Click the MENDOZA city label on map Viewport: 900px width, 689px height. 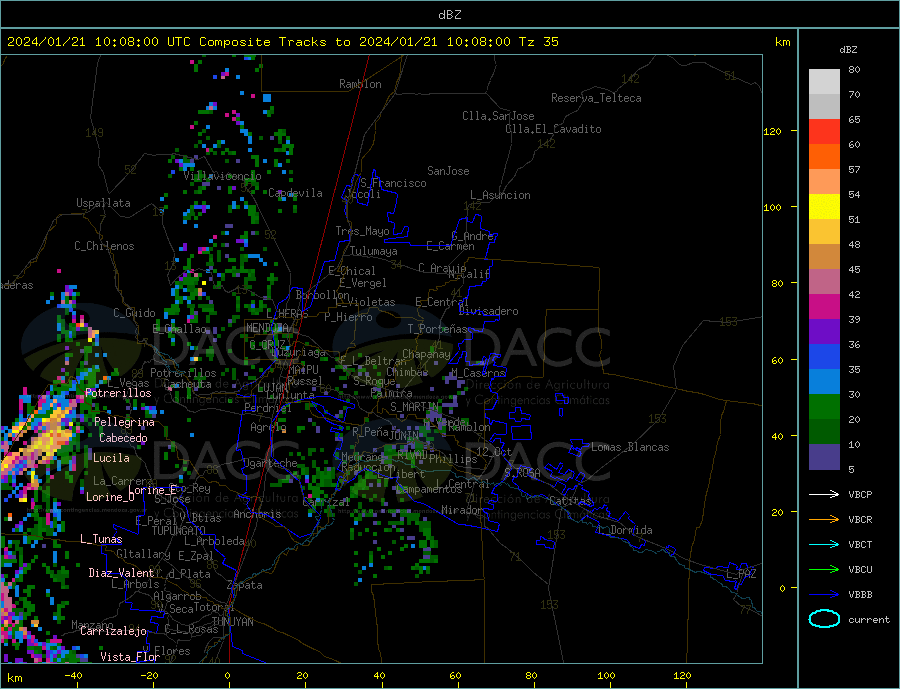[268, 327]
